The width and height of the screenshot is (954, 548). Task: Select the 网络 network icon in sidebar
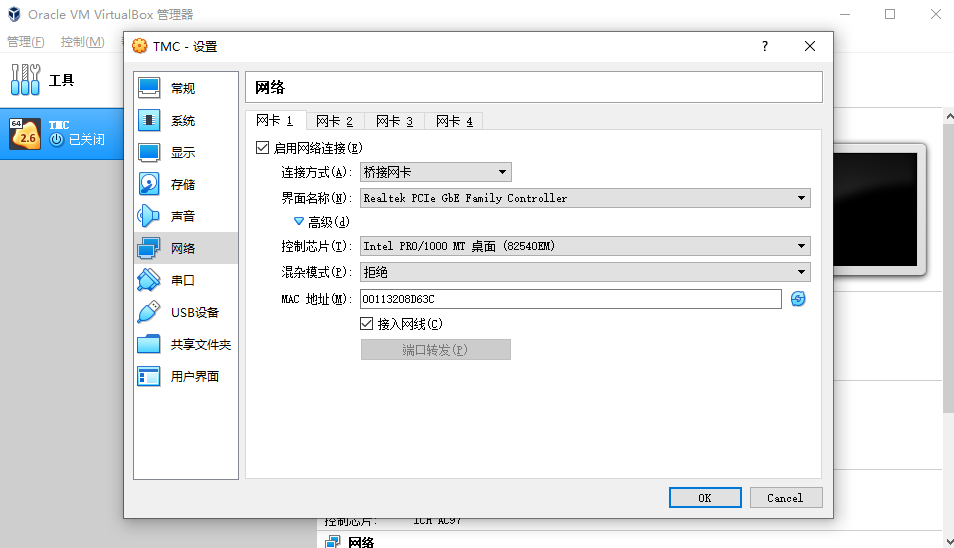149,248
